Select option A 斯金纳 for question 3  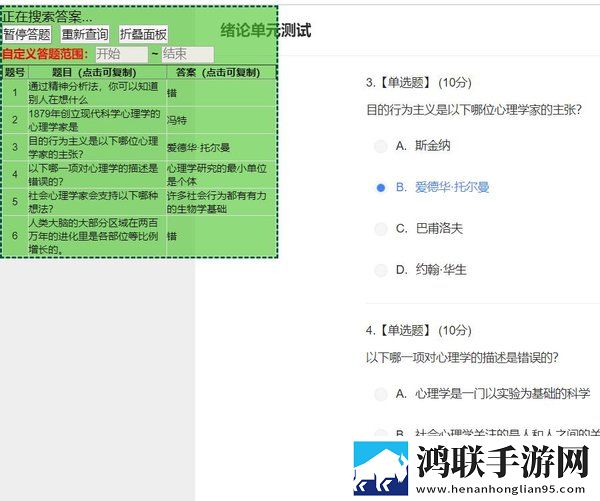click(x=381, y=146)
